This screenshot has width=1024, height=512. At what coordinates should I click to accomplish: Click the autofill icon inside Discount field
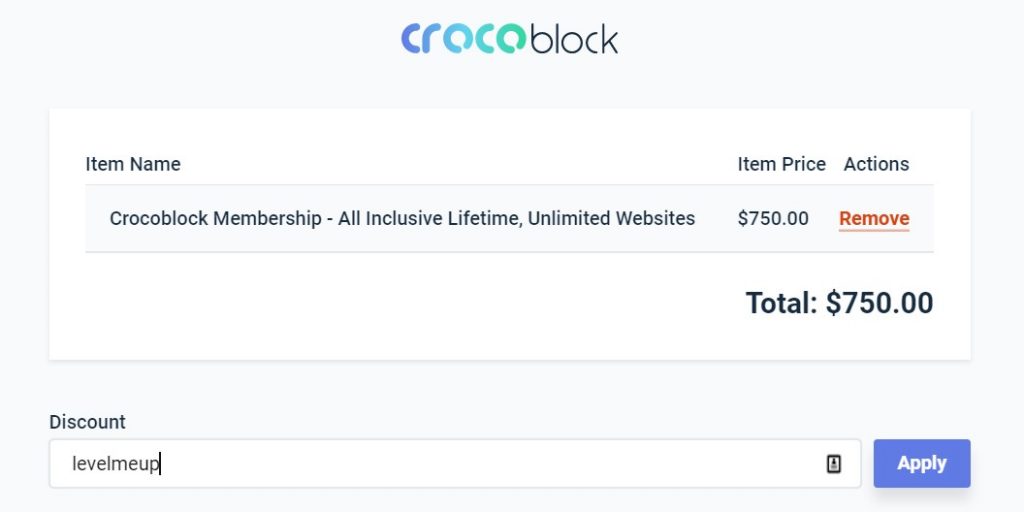tap(833, 464)
